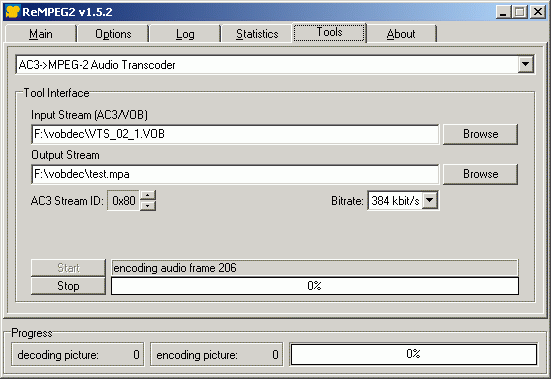Image resolution: width=551 pixels, height=379 pixels.
Task: Stop the audio transcoding
Action: (68, 286)
